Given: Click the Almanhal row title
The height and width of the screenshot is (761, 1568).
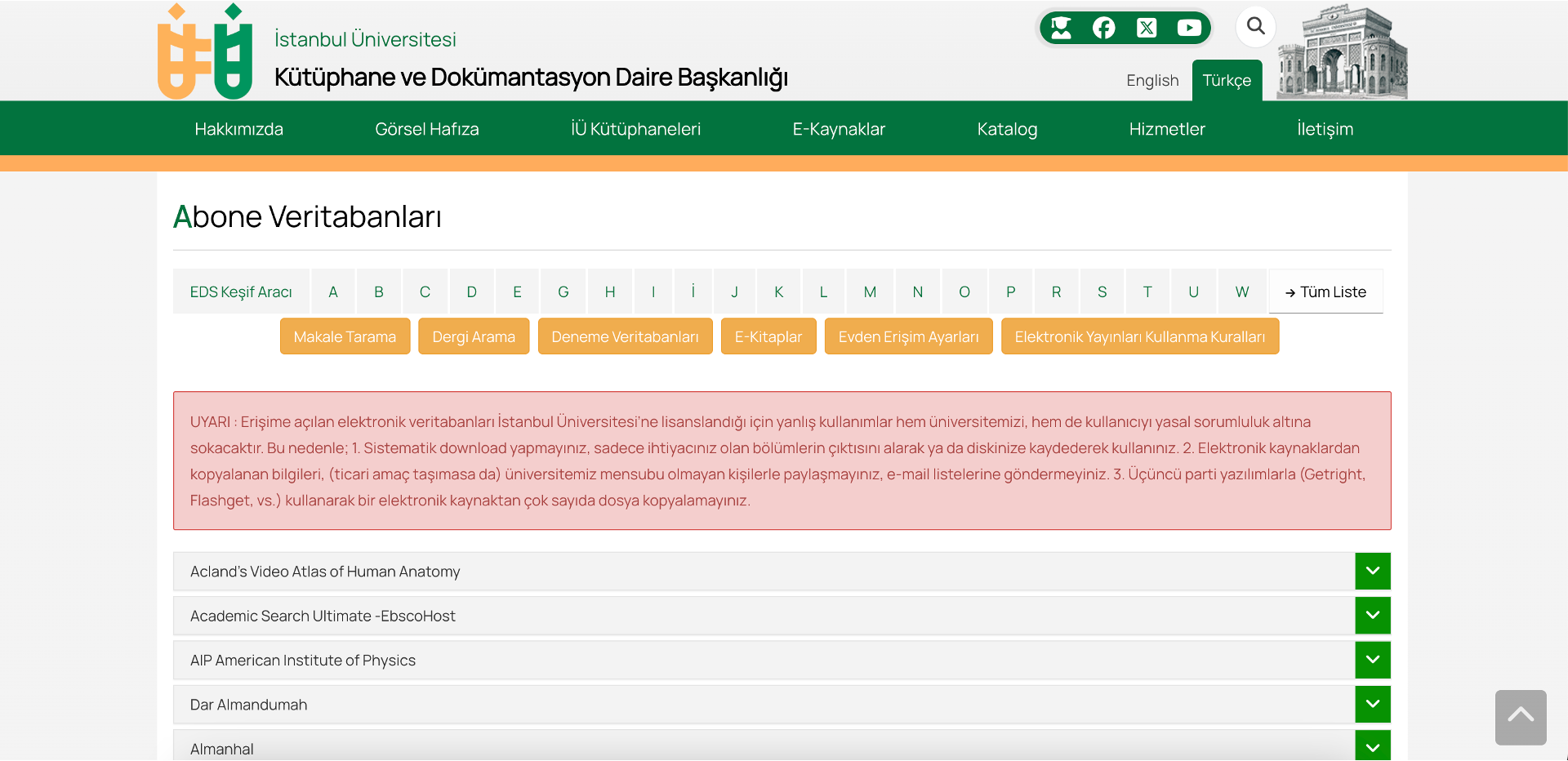Looking at the screenshot, I should click(222, 749).
